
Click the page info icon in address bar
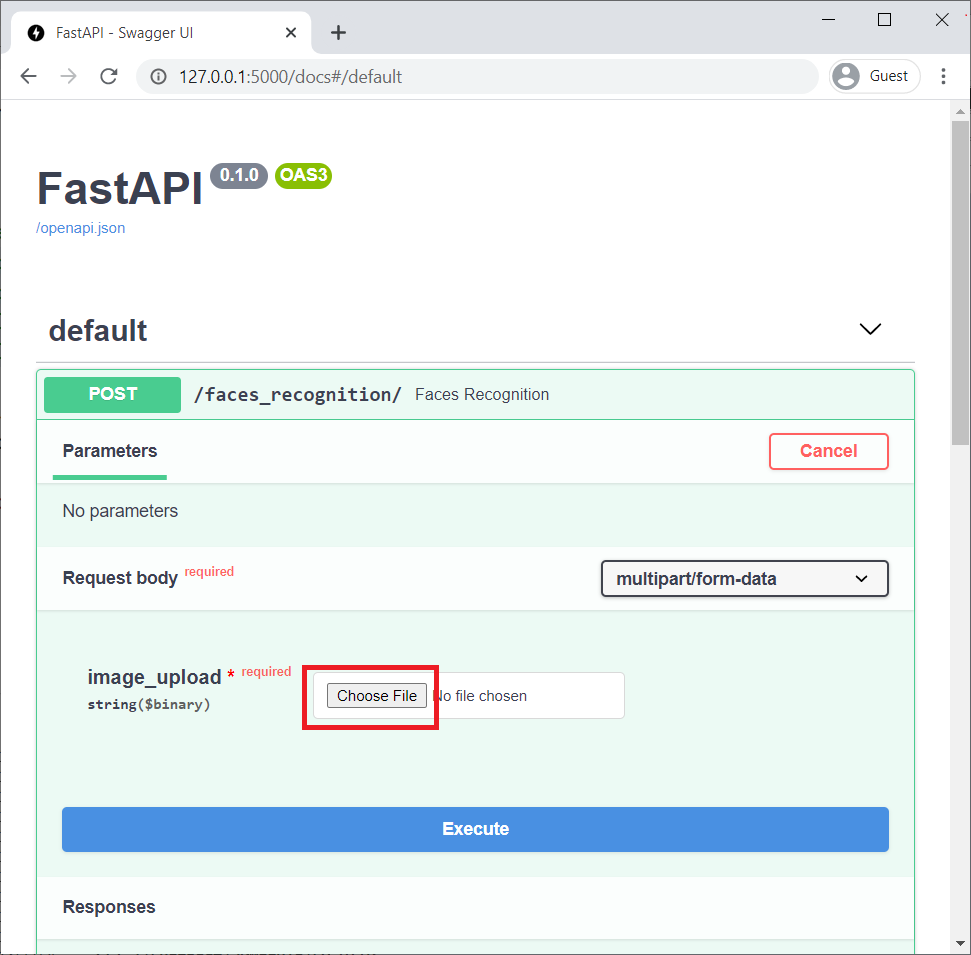pos(160,76)
